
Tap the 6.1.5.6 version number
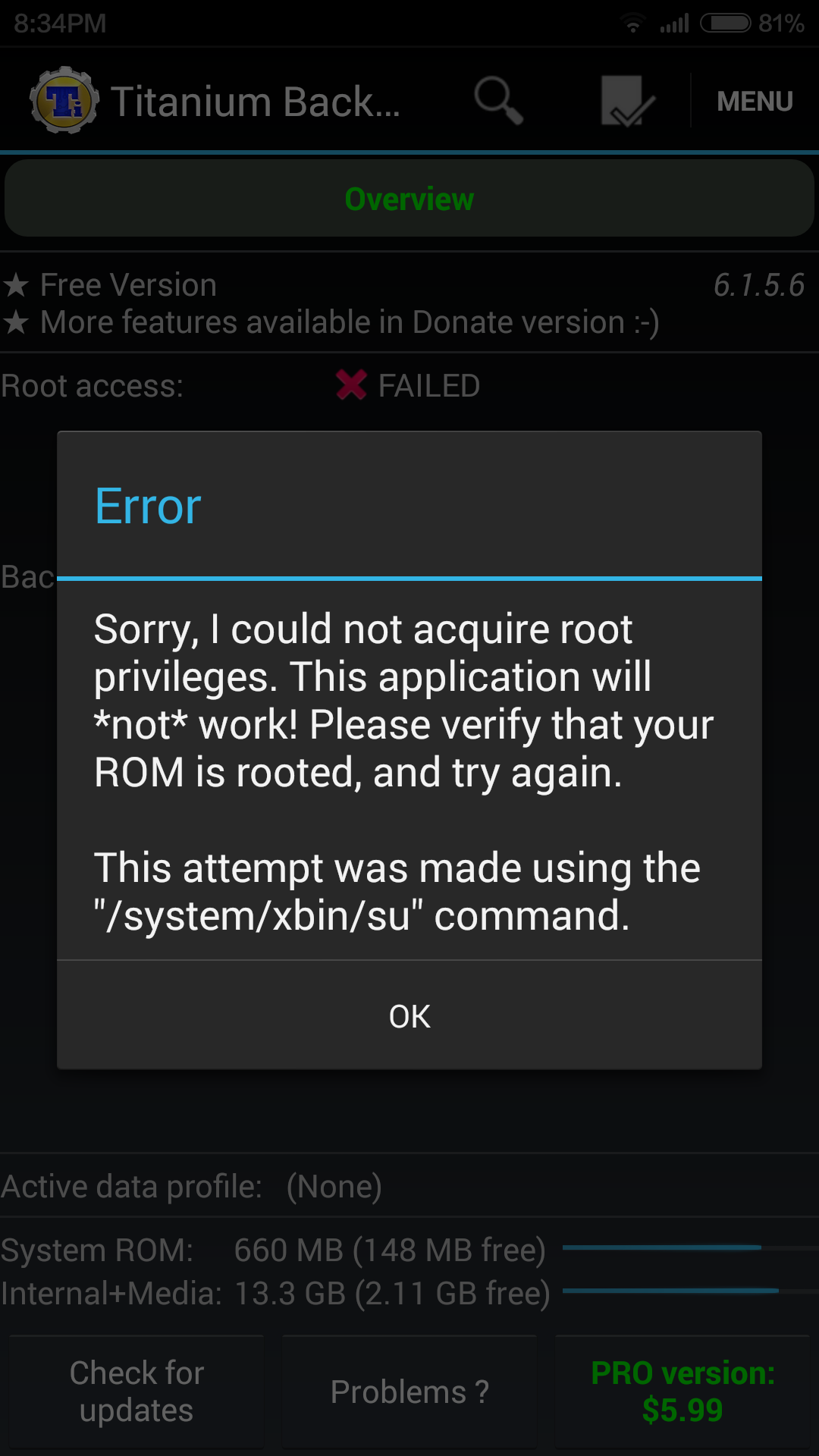point(758,286)
